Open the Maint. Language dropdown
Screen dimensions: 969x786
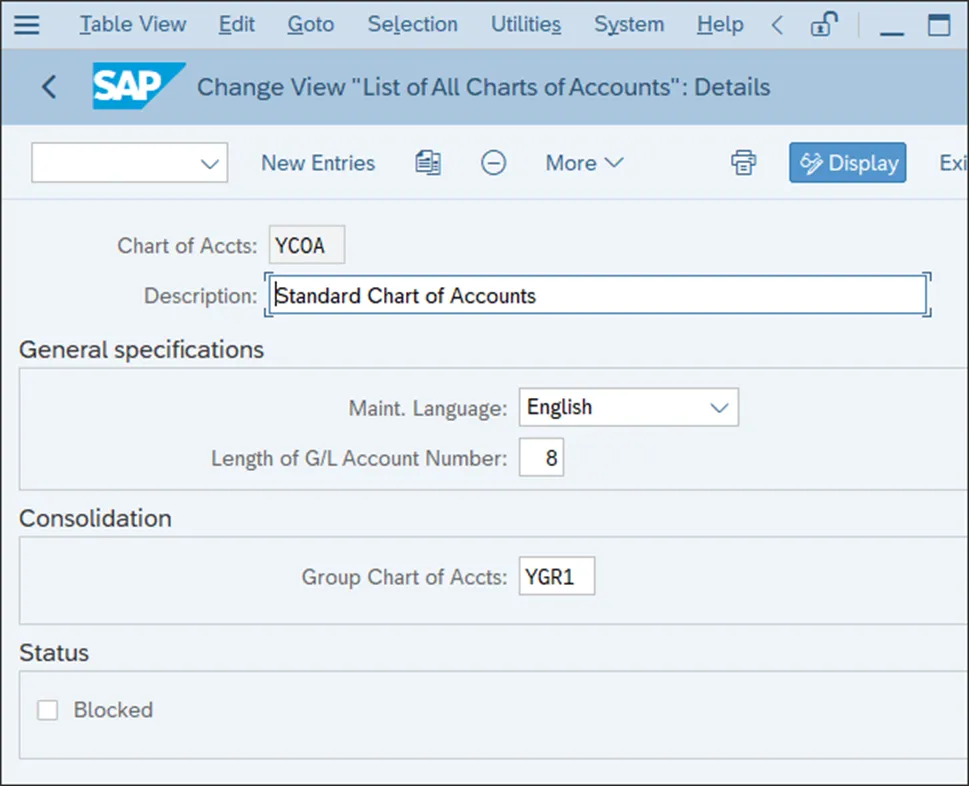[718, 408]
